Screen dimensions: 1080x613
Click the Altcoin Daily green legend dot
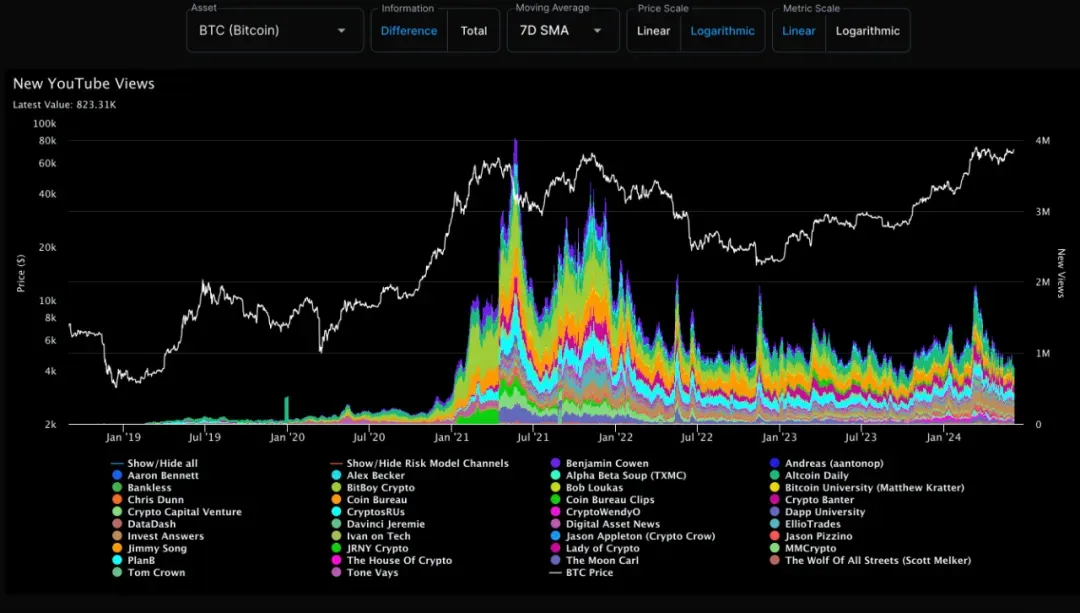(774, 475)
